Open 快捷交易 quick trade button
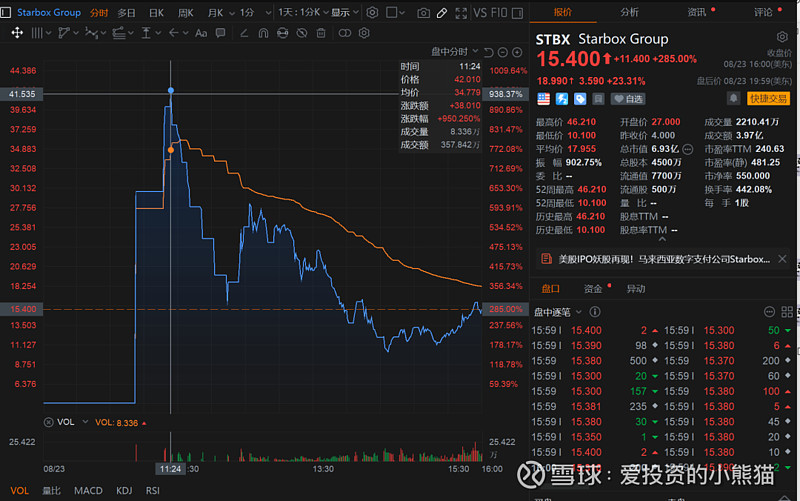The height and width of the screenshot is (501, 800). pos(768,98)
